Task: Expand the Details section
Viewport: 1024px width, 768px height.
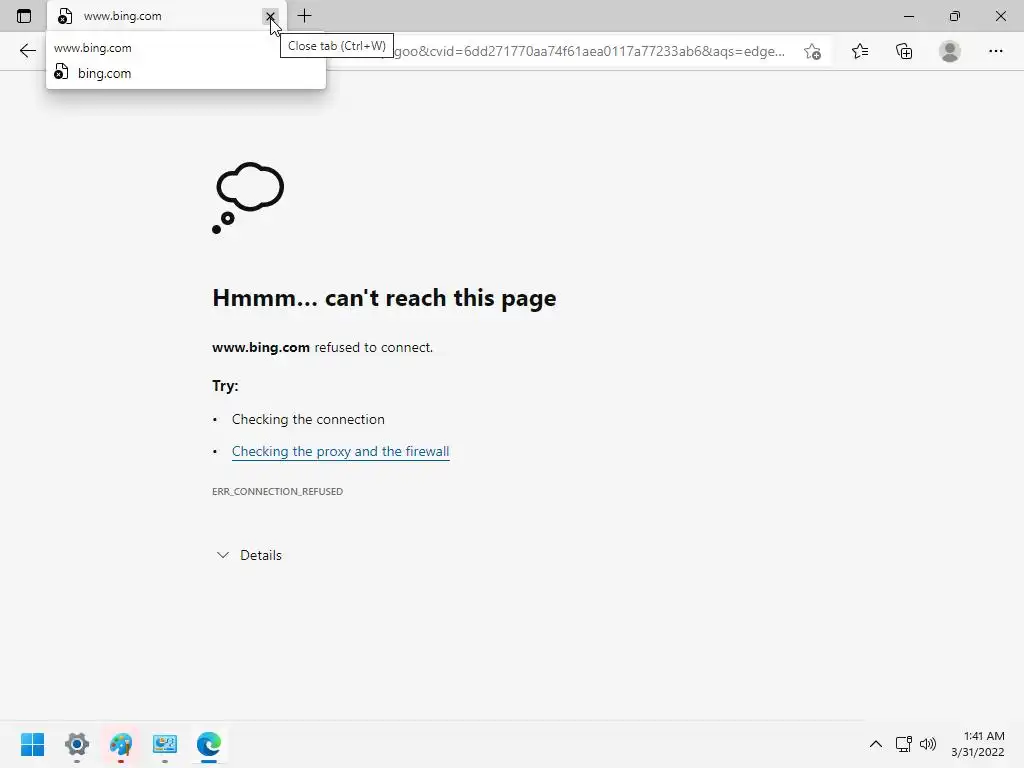Action: [x=249, y=555]
